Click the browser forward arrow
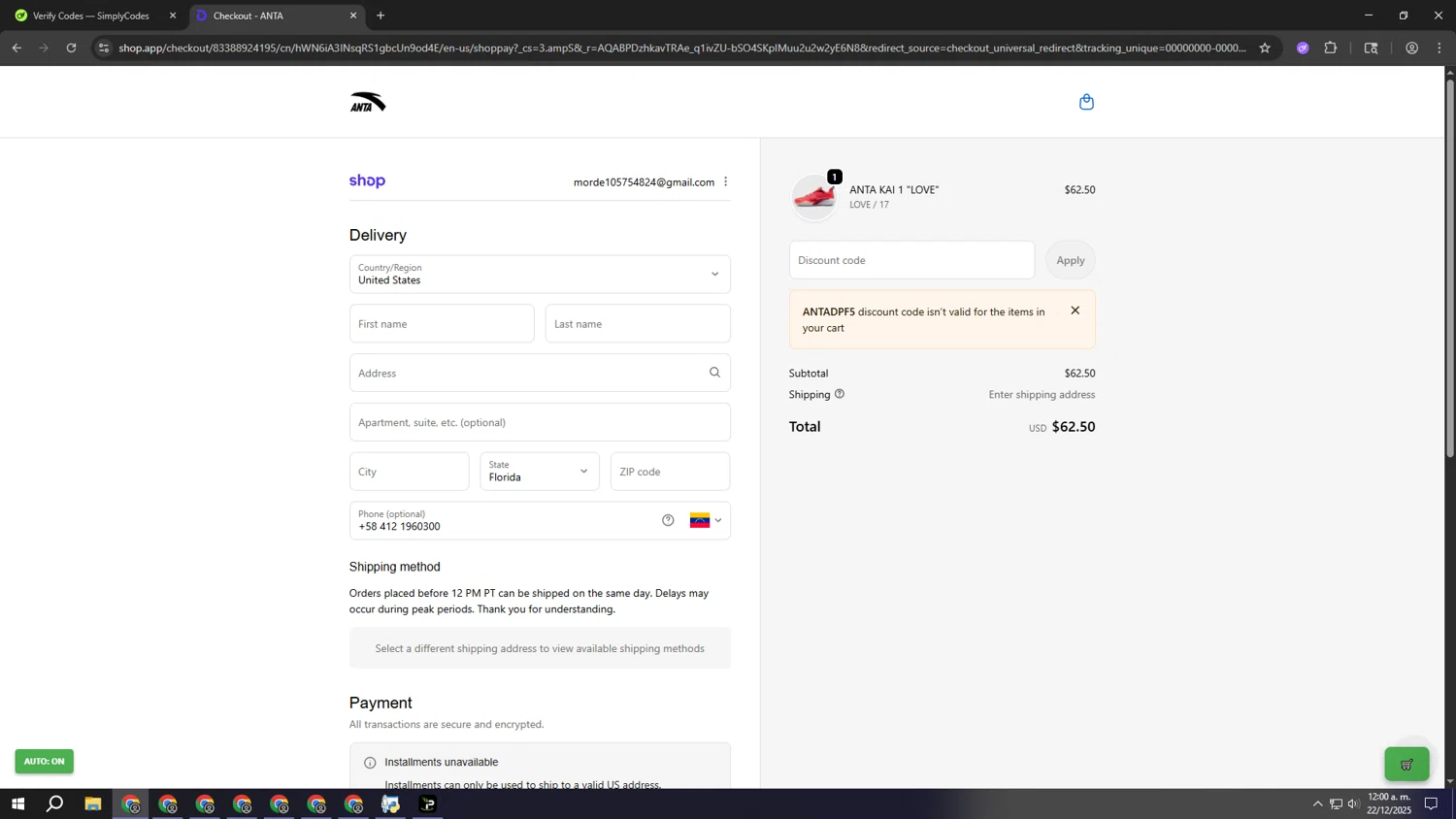Screen dimensions: 1456x819 pos(44,48)
